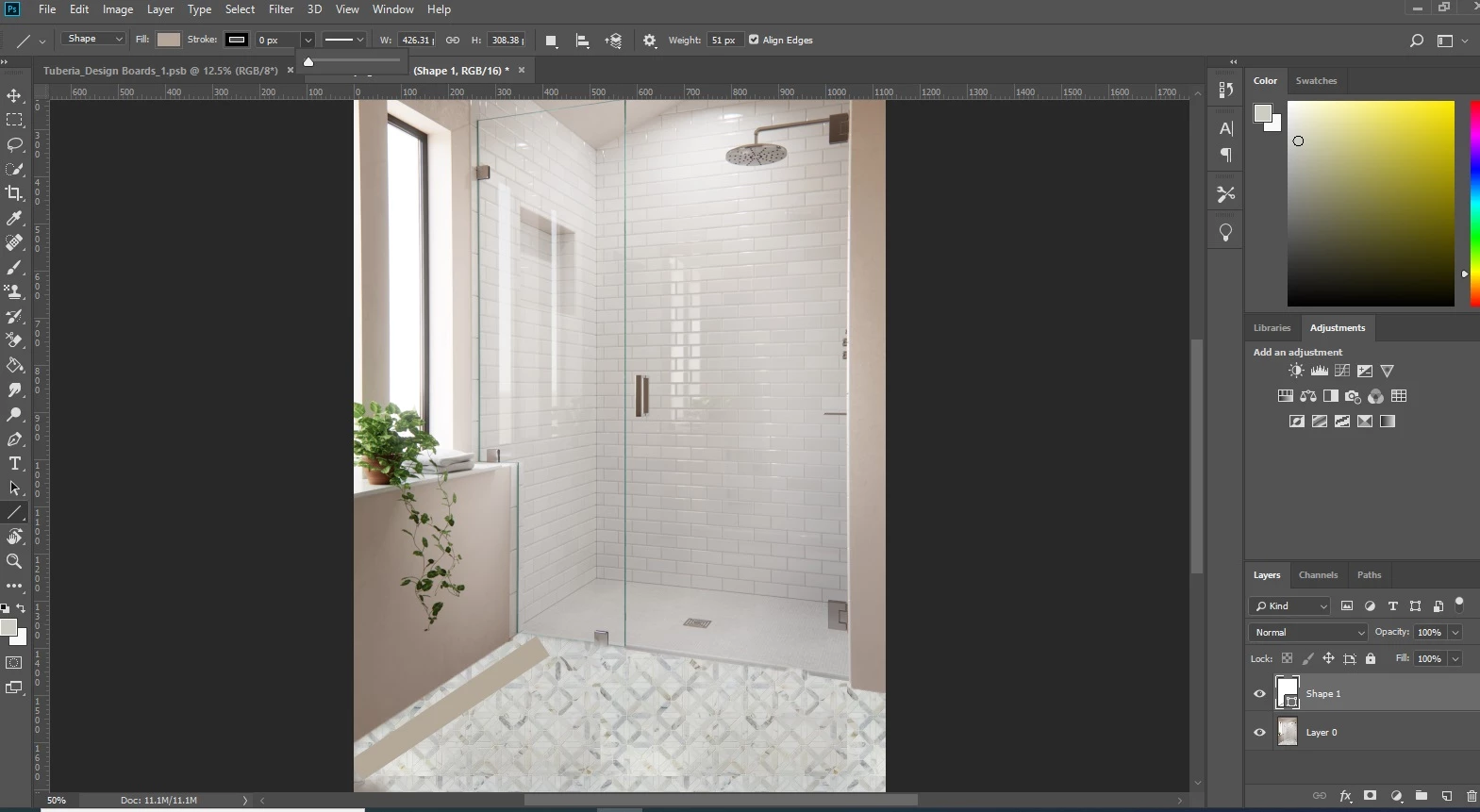This screenshot has height=812, width=1480.
Task: Select the Move tool
Action: [14, 95]
